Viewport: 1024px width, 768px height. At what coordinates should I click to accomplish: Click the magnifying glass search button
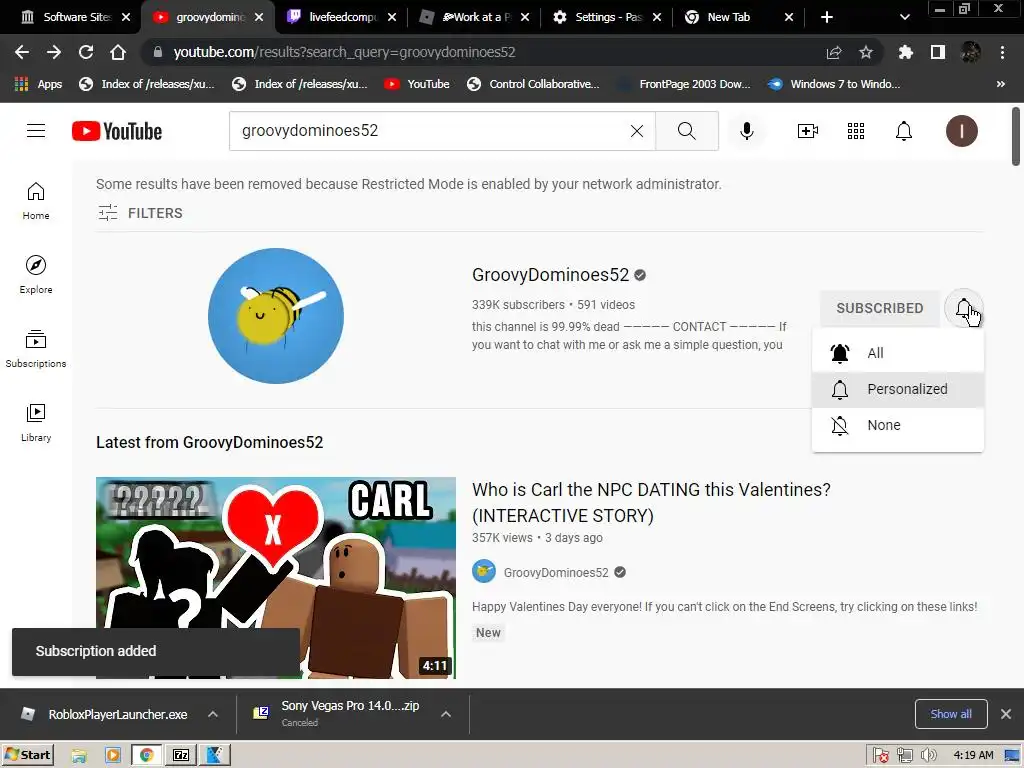(x=686, y=131)
